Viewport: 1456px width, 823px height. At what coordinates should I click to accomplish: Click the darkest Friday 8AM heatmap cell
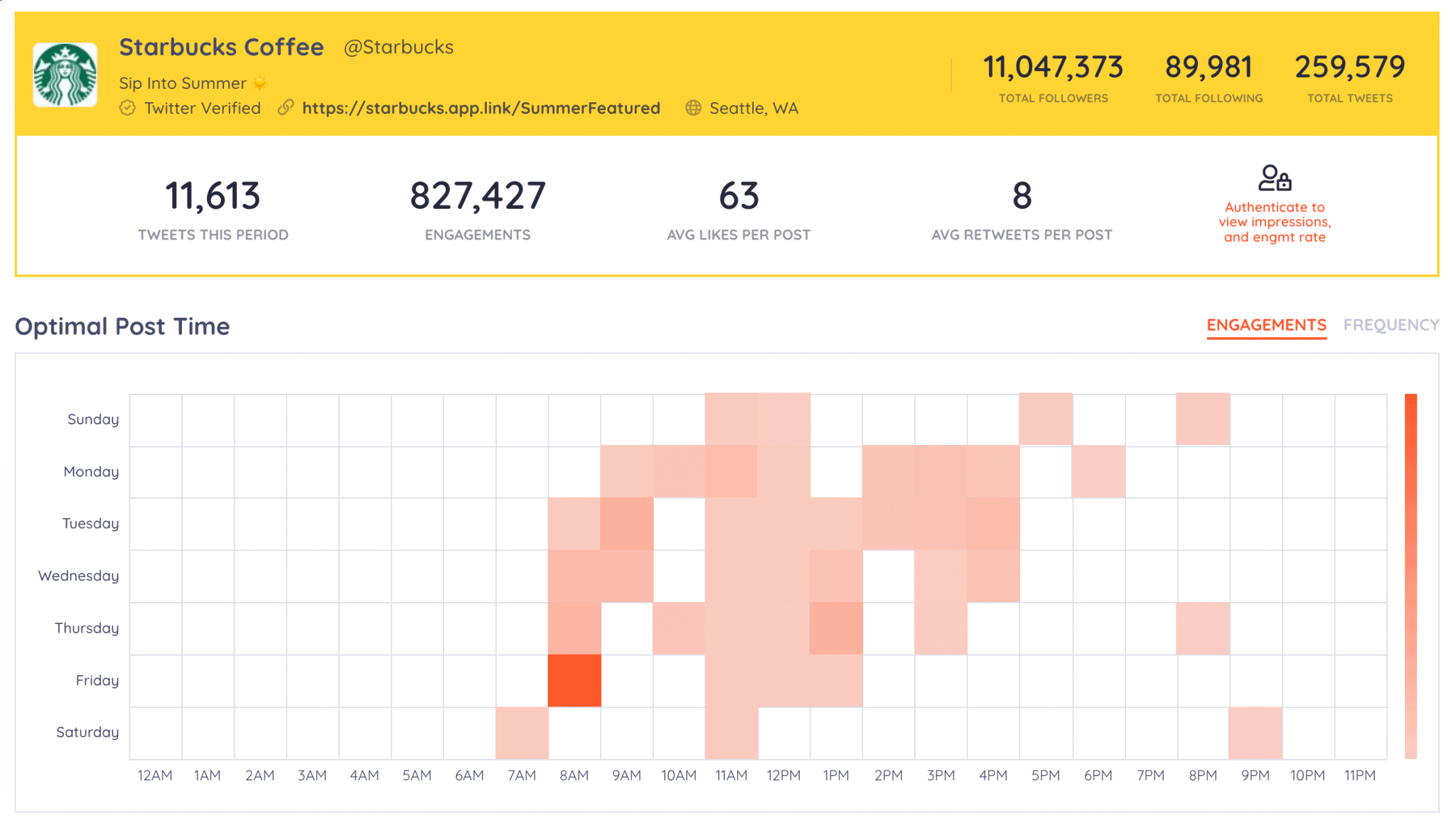tap(574, 681)
